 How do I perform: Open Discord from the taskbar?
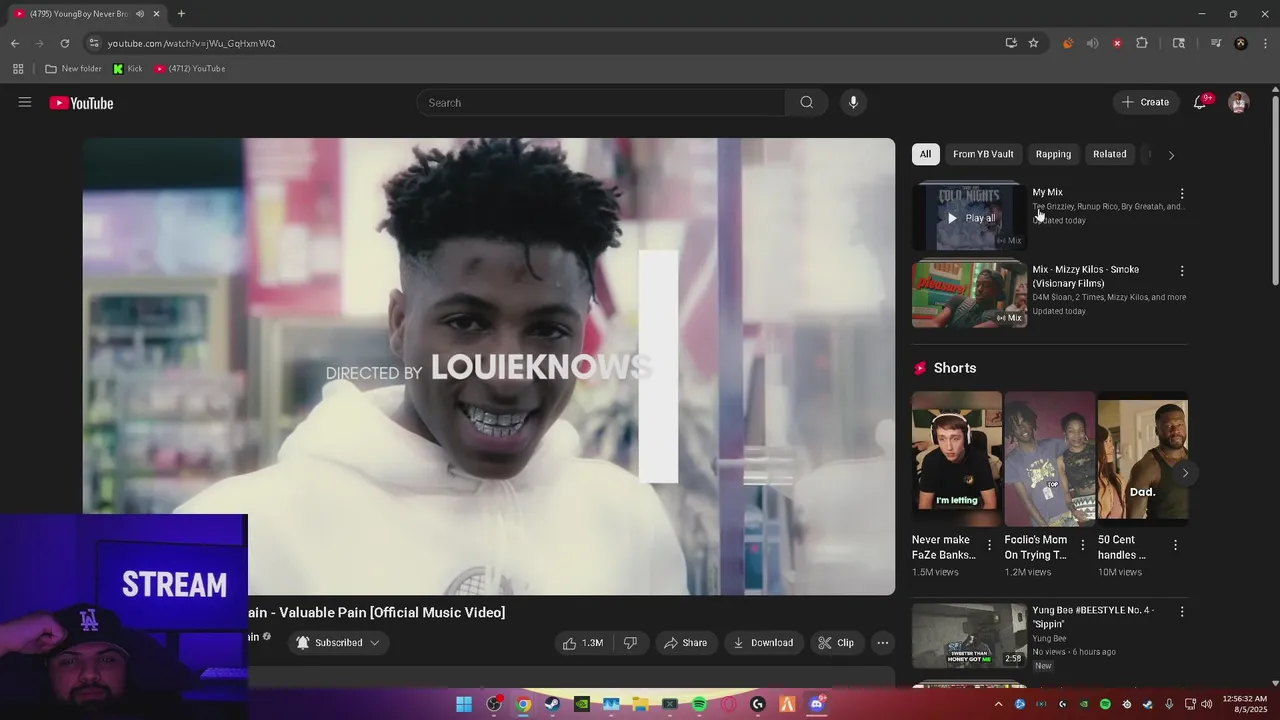point(817,704)
